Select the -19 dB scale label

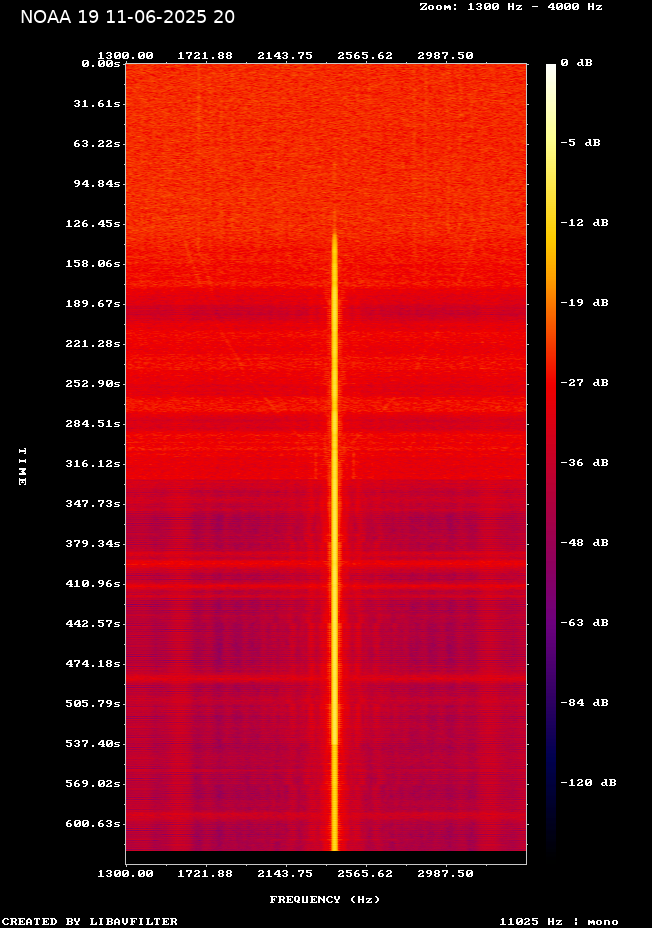(x=585, y=302)
